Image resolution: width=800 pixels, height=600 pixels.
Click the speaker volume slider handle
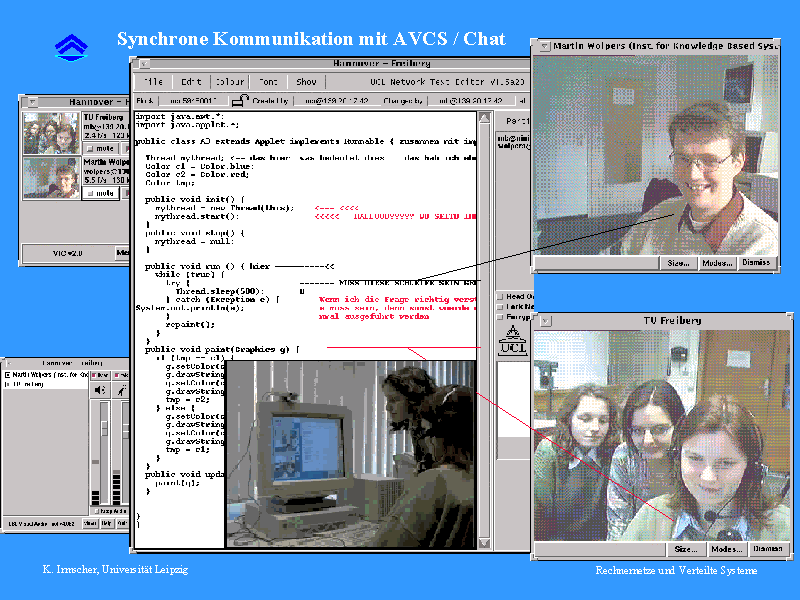105,428
